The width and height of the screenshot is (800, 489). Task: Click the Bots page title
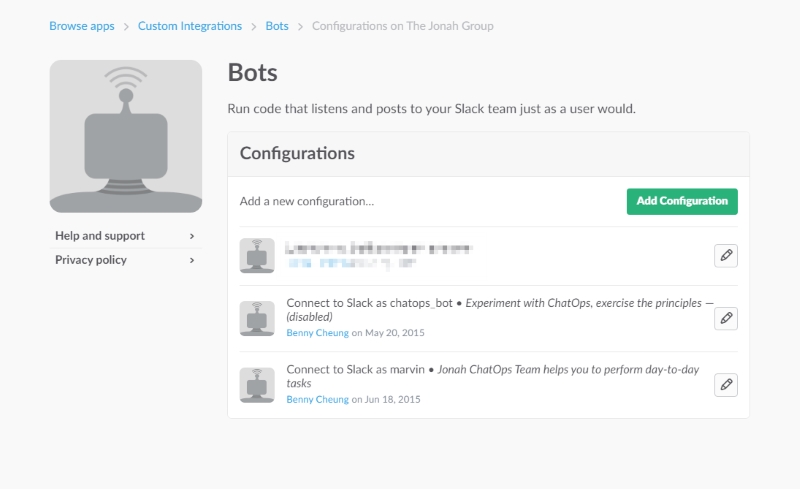[x=253, y=72]
